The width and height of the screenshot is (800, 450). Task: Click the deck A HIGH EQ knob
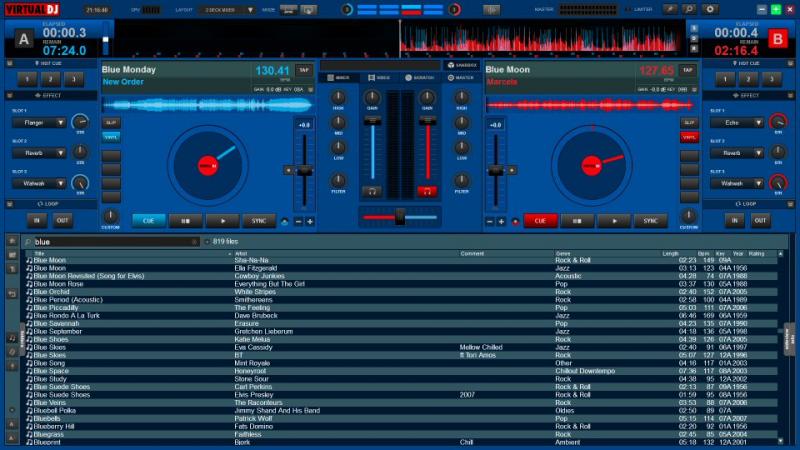338,97
